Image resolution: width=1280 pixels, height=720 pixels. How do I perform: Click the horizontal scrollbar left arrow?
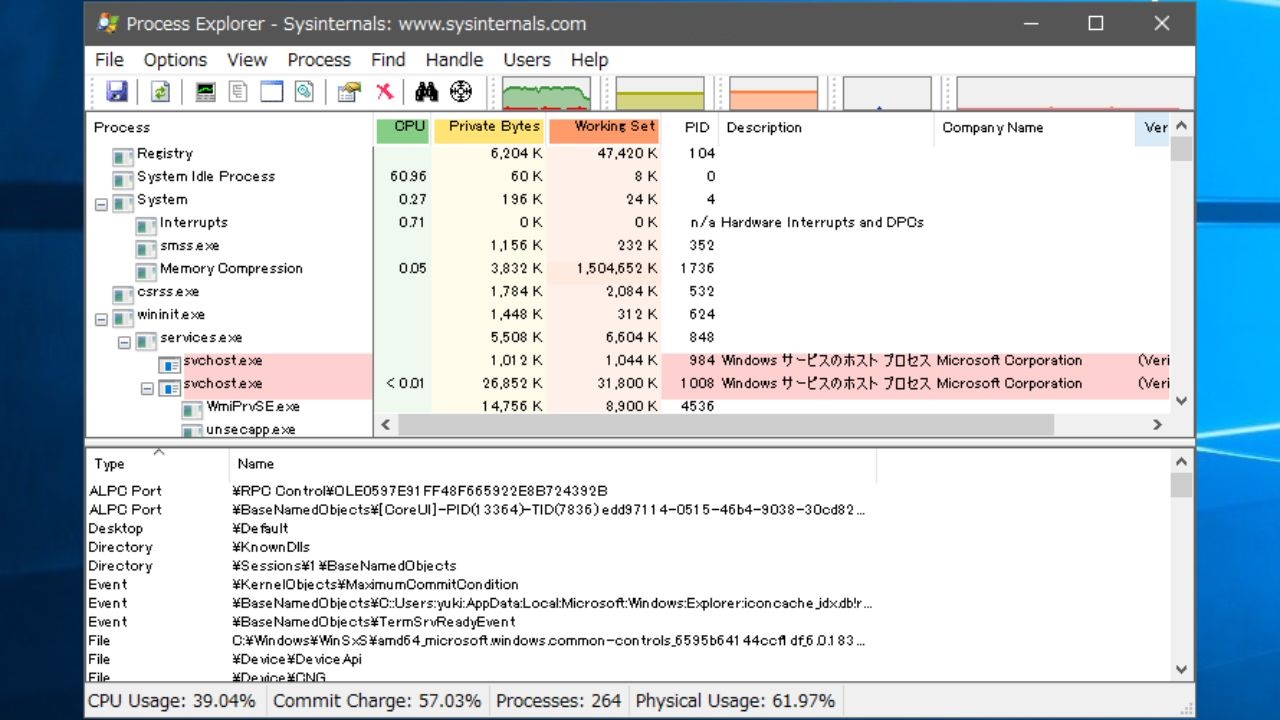coord(386,424)
